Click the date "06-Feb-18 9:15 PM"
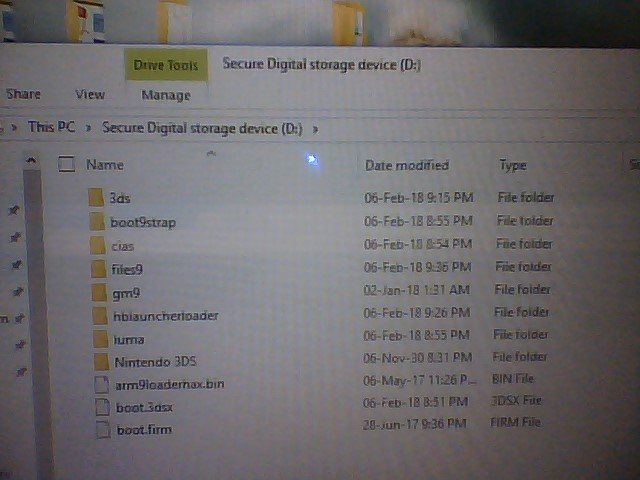The height and width of the screenshot is (480, 640). pos(419,198)
